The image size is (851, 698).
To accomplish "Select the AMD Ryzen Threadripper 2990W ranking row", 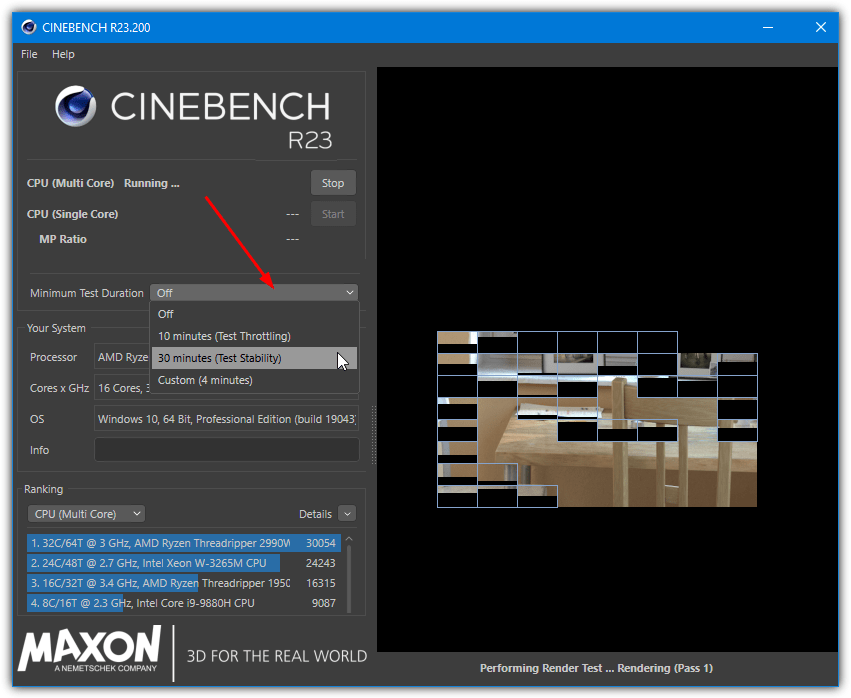I will [184, 543].
